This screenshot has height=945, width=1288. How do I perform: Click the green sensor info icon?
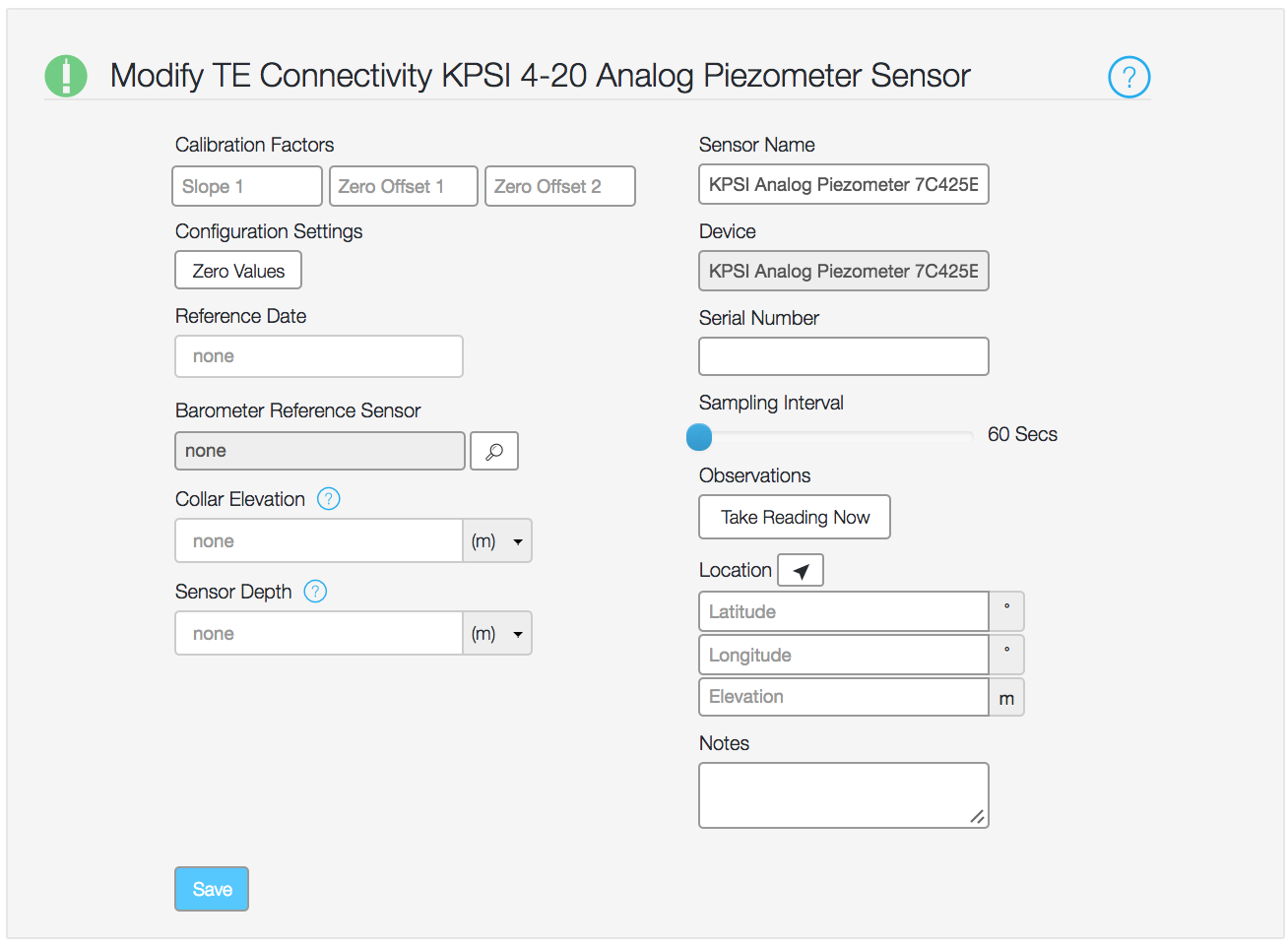[65, 76]
